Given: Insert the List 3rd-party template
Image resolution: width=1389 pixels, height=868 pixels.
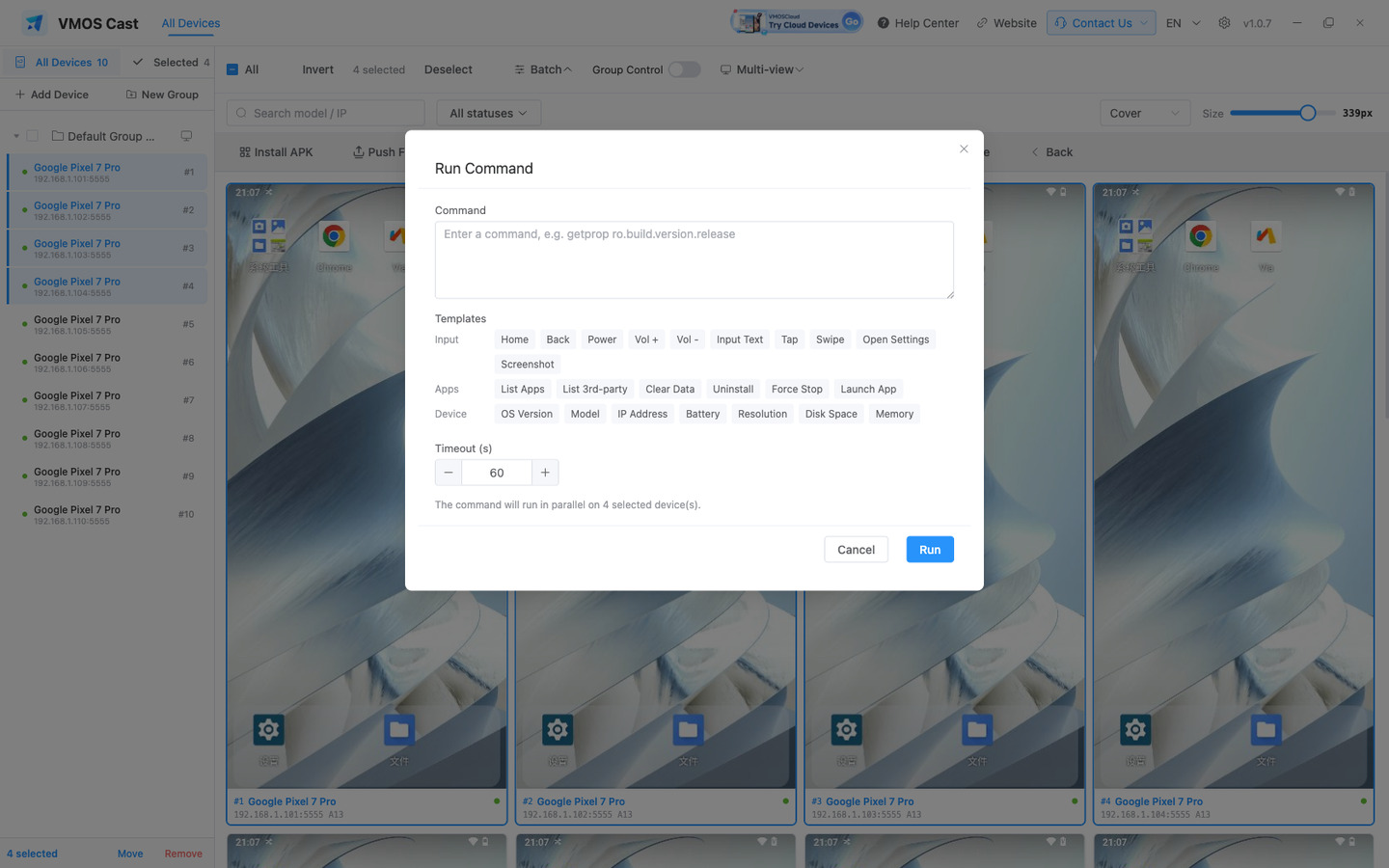Looking at the screenshot, I should pyautogui.click(x=595, y=390).
